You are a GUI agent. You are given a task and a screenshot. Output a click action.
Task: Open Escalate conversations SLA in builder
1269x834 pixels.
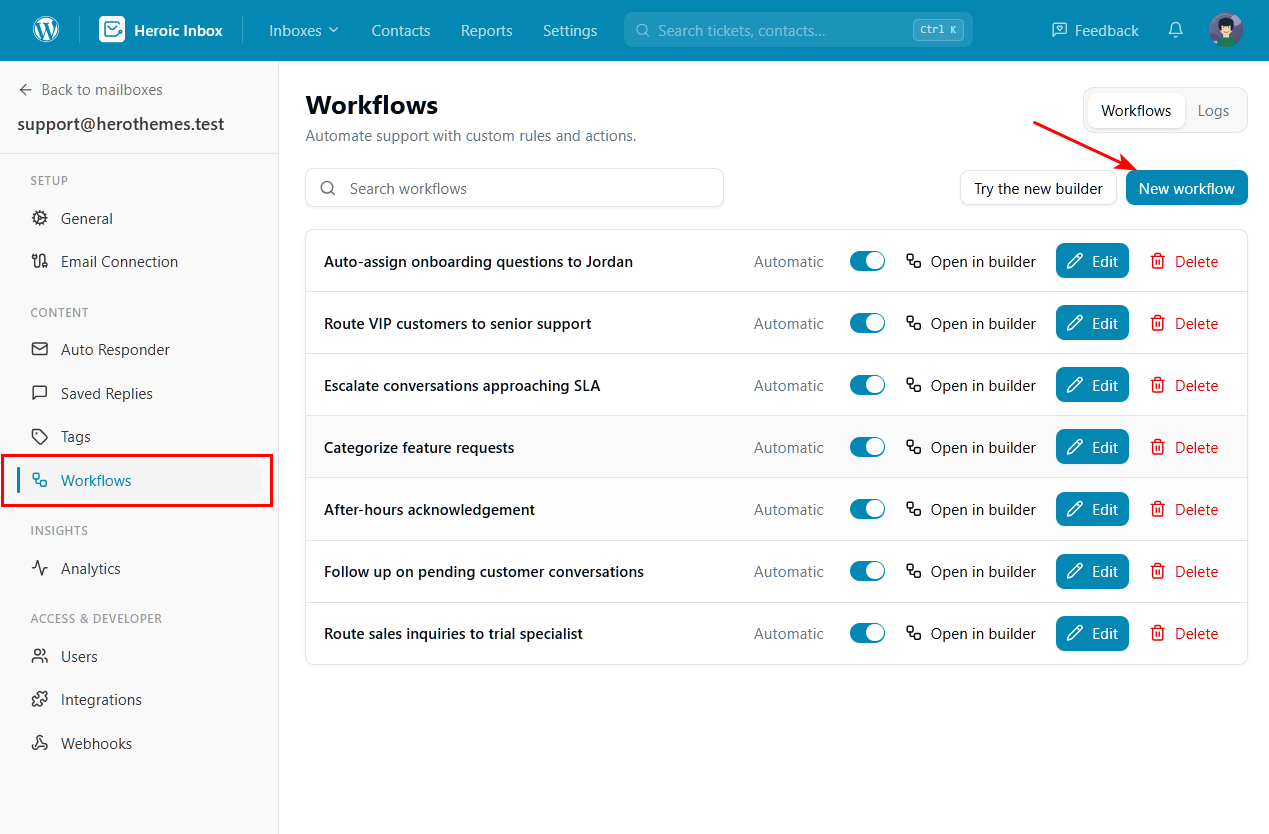click(x=971, y=386)
